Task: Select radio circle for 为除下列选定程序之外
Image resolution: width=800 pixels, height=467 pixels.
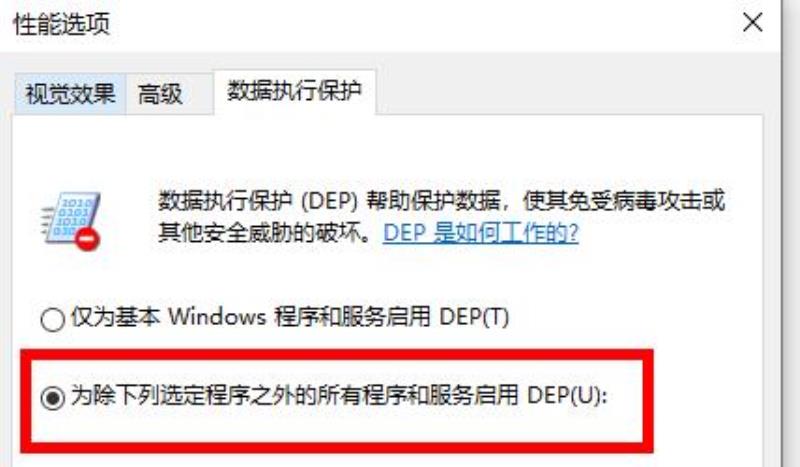Action: [53, 398]
